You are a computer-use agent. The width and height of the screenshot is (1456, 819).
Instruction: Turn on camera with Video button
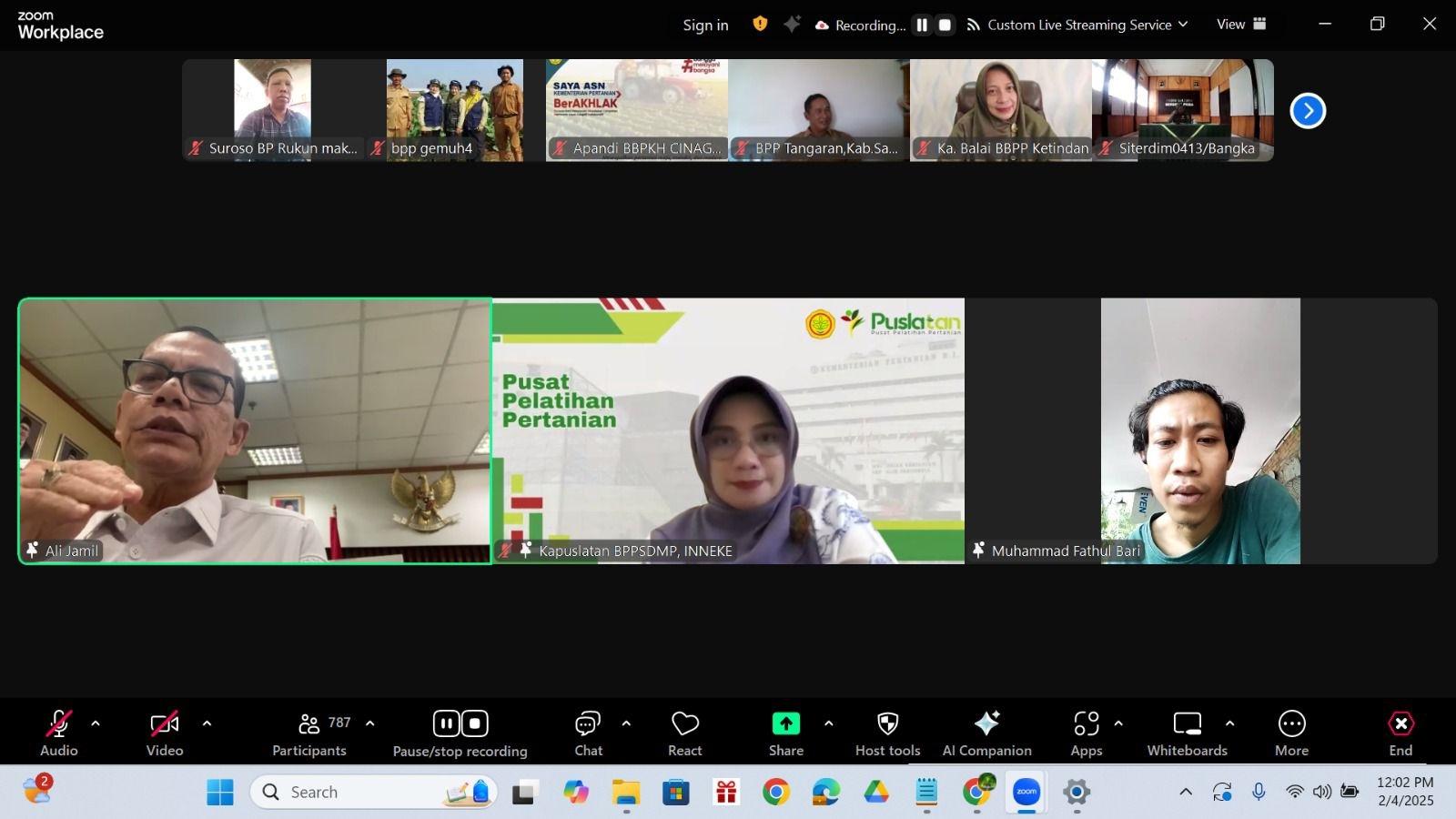tap(165, 733)
